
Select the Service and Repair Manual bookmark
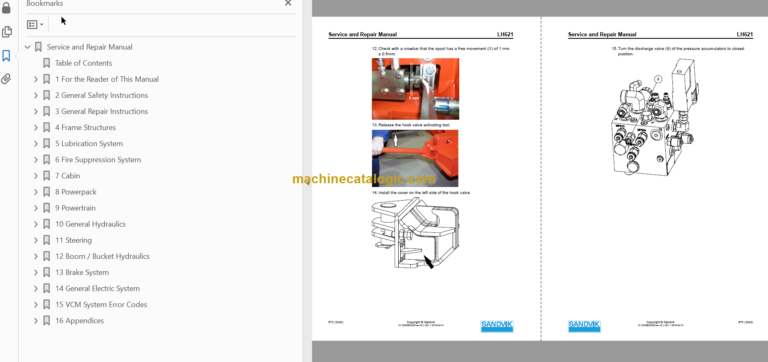click(x=89, y=47)
